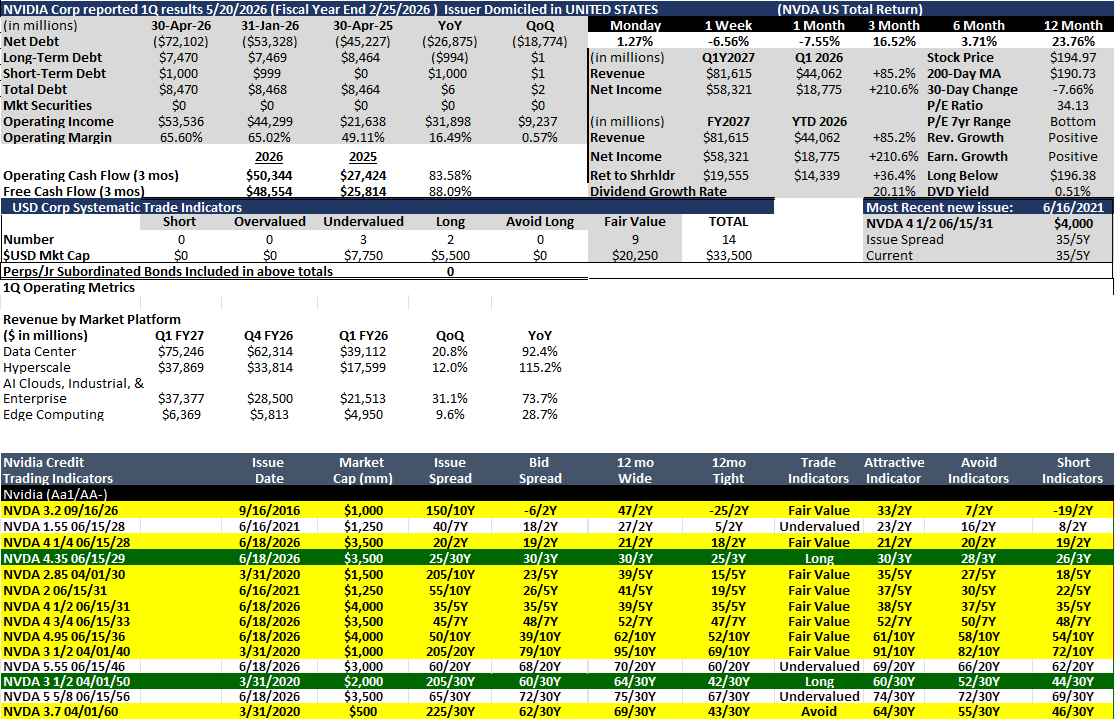Image resolution: width=1115 pixels, height=720 pixels.
Task: Select the Market Cap (mm) column header
Action: (362, 471)
